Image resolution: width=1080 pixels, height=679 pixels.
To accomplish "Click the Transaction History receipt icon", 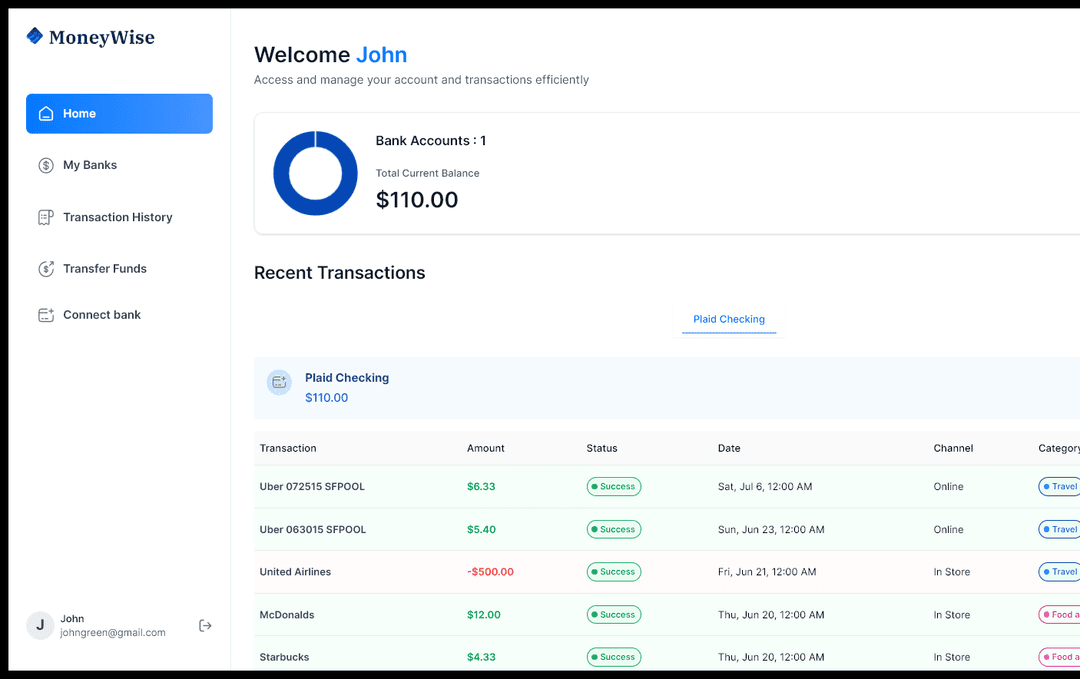I will coord(46,218).
